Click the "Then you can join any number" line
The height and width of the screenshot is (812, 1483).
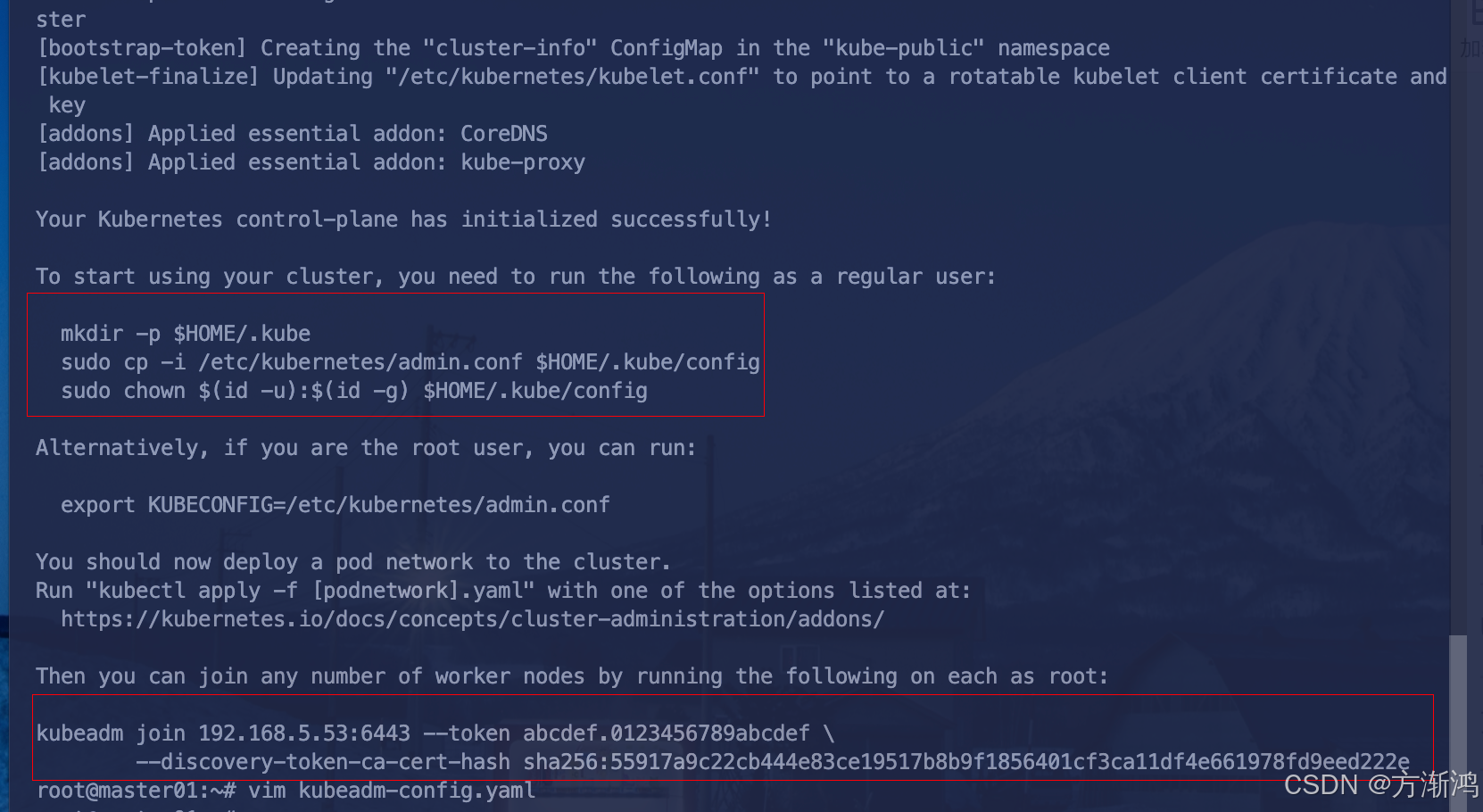[x=572, y=676]
